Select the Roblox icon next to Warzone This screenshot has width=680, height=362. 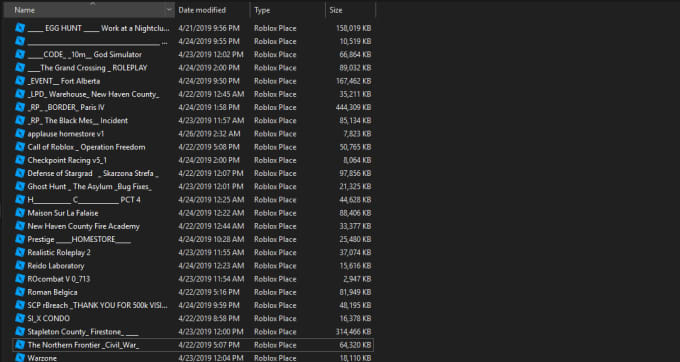(x=20, y=358)
